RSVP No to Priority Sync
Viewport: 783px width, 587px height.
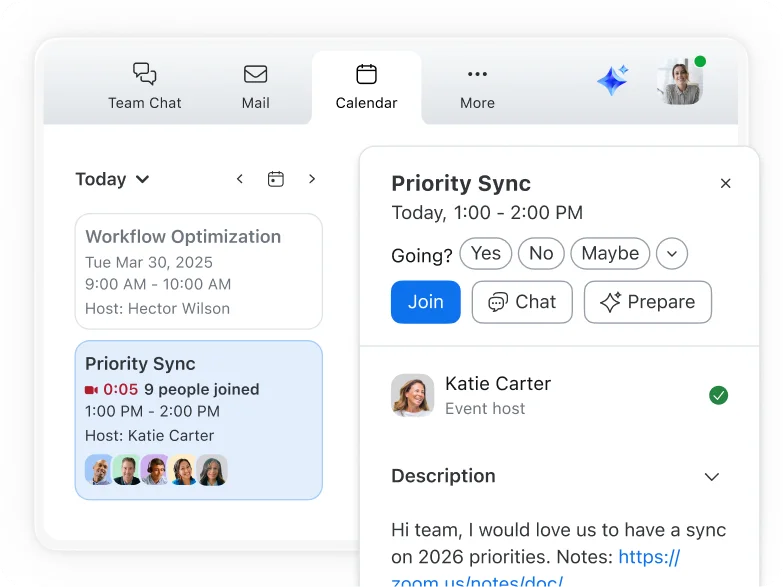[541, 254]
